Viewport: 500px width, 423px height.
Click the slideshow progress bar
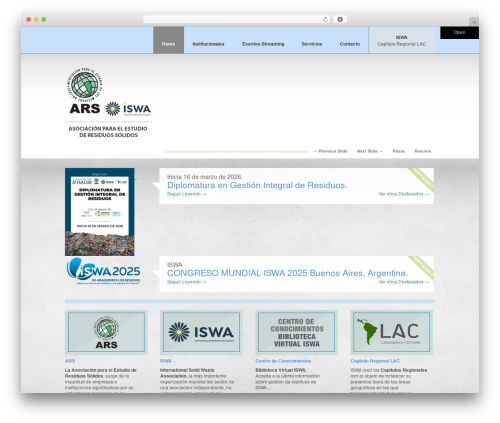236,152
